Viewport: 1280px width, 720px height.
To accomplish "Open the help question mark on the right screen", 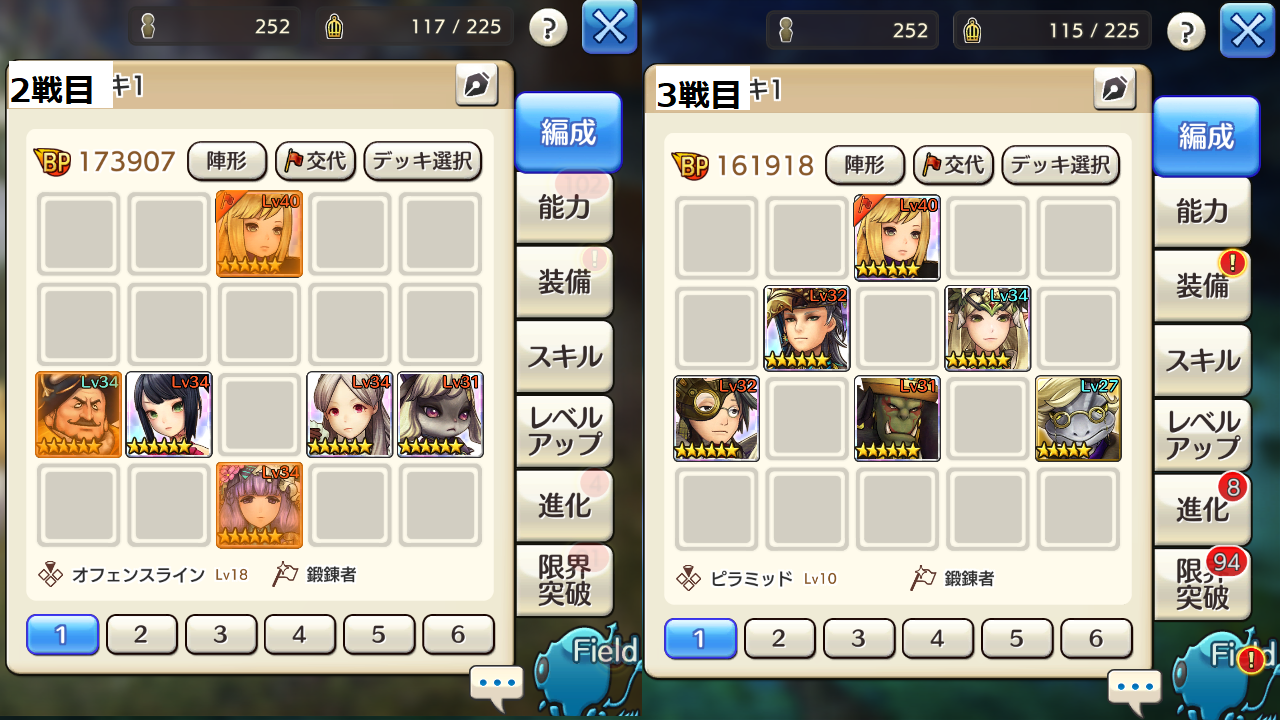I will click(1186, 32).
